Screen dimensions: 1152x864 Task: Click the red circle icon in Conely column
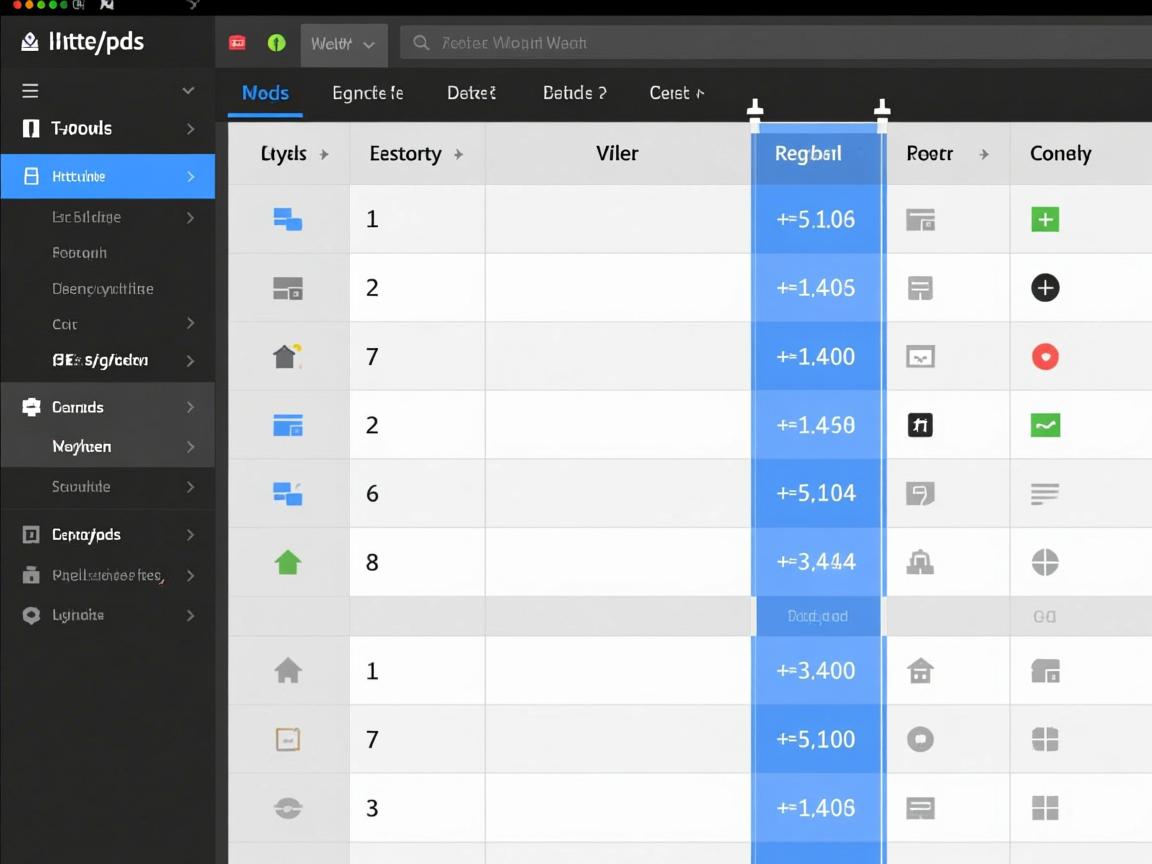[1045, 357]
